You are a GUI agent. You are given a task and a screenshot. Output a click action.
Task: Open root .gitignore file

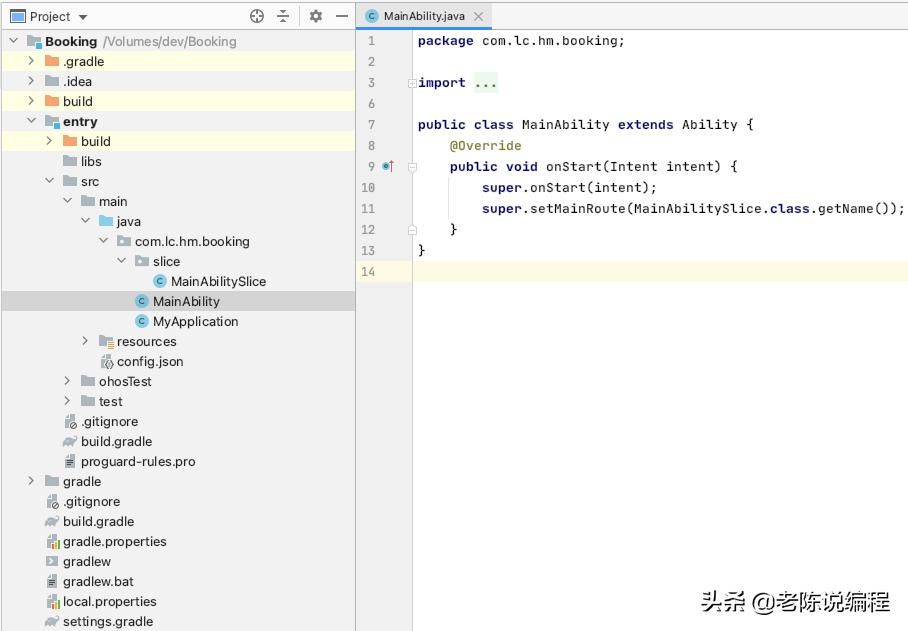click(91, 501)
